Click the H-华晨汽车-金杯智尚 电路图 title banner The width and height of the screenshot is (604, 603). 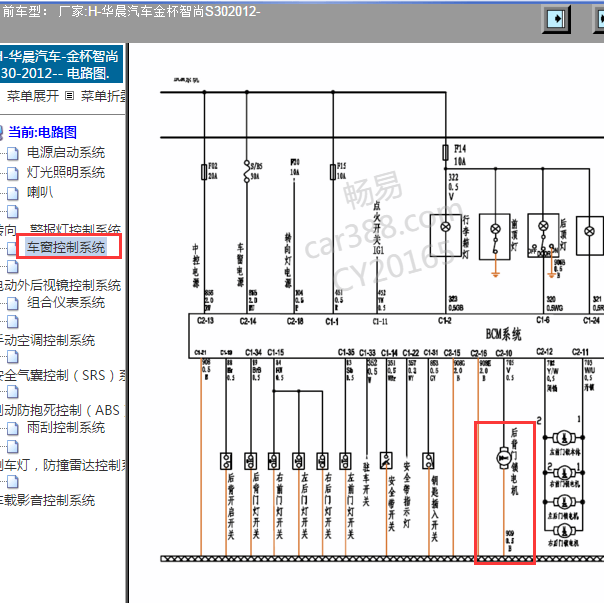[x=61, y=64]
